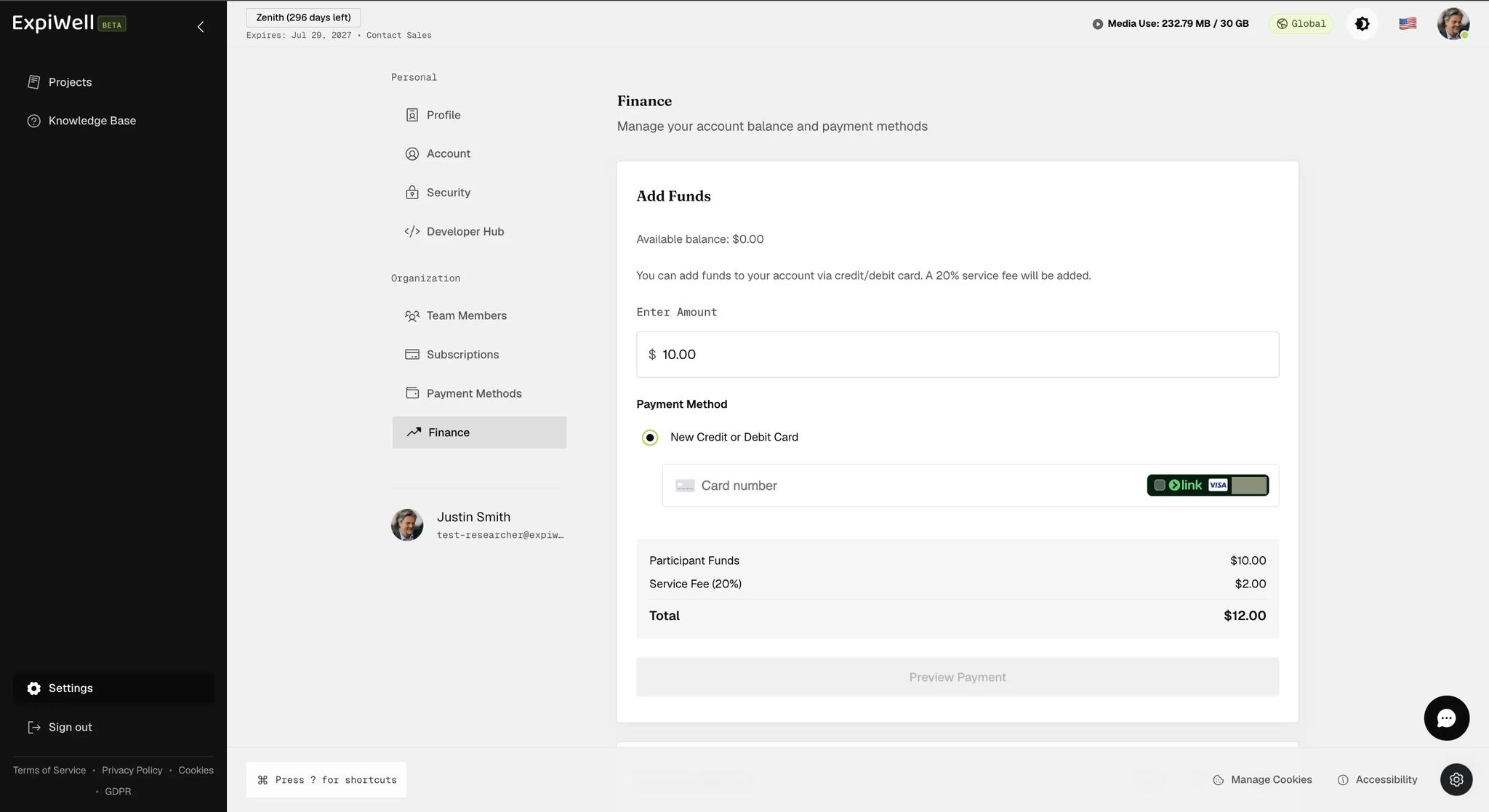
Task: Click the Press ? for shortcuts hint
Action: point(326,780)
